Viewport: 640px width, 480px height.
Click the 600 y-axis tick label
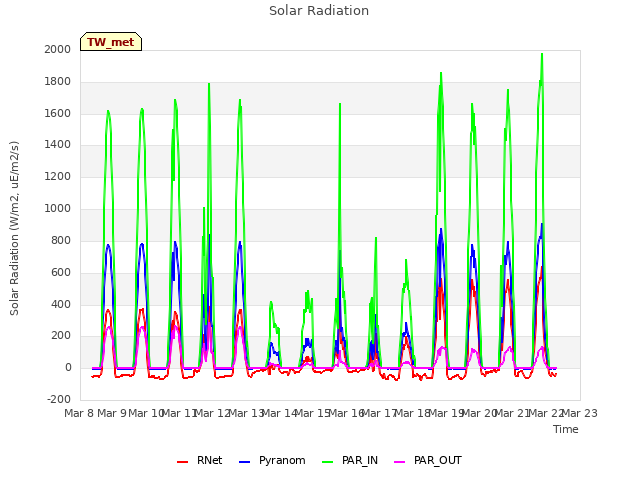pyautogui.click(x=61, y=272)
